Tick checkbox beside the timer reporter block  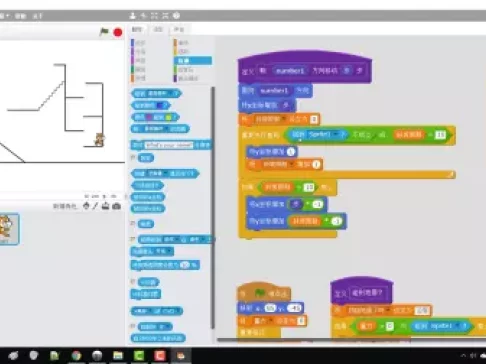(133, 282)
